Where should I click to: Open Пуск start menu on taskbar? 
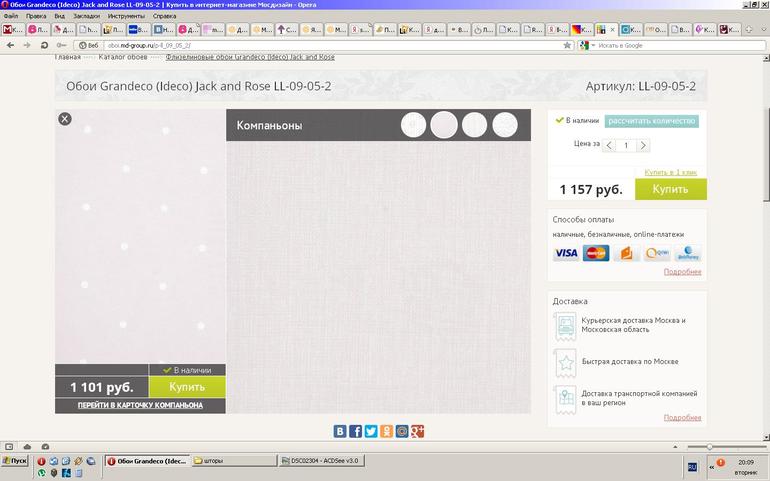pos(15,461)
